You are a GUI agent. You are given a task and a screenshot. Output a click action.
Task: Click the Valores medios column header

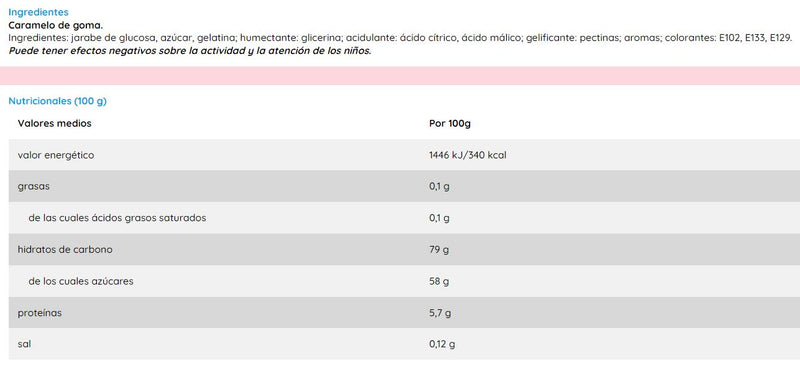point(55,124)
